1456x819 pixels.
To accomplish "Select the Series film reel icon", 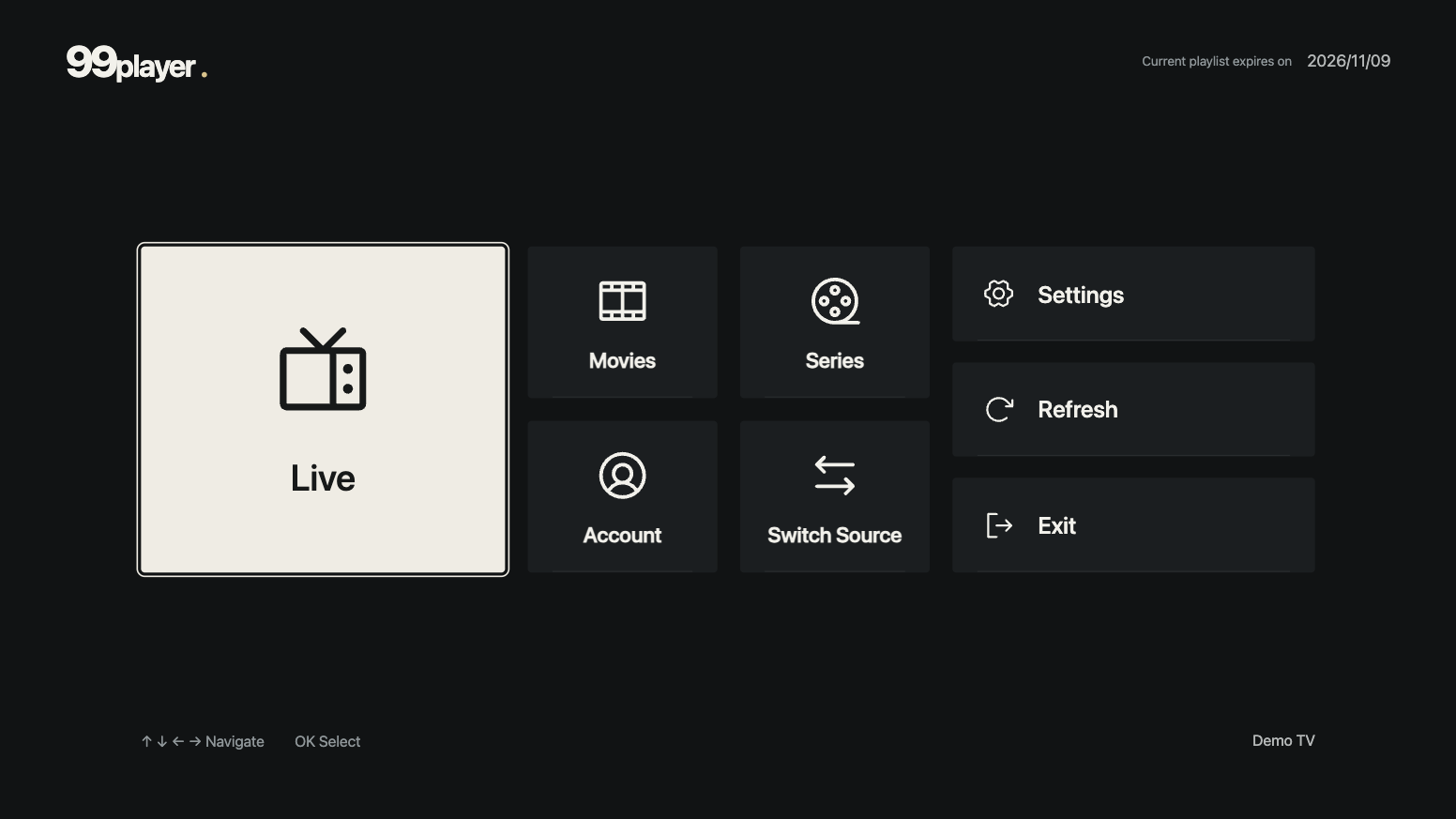I will click(x=835, y=301).
